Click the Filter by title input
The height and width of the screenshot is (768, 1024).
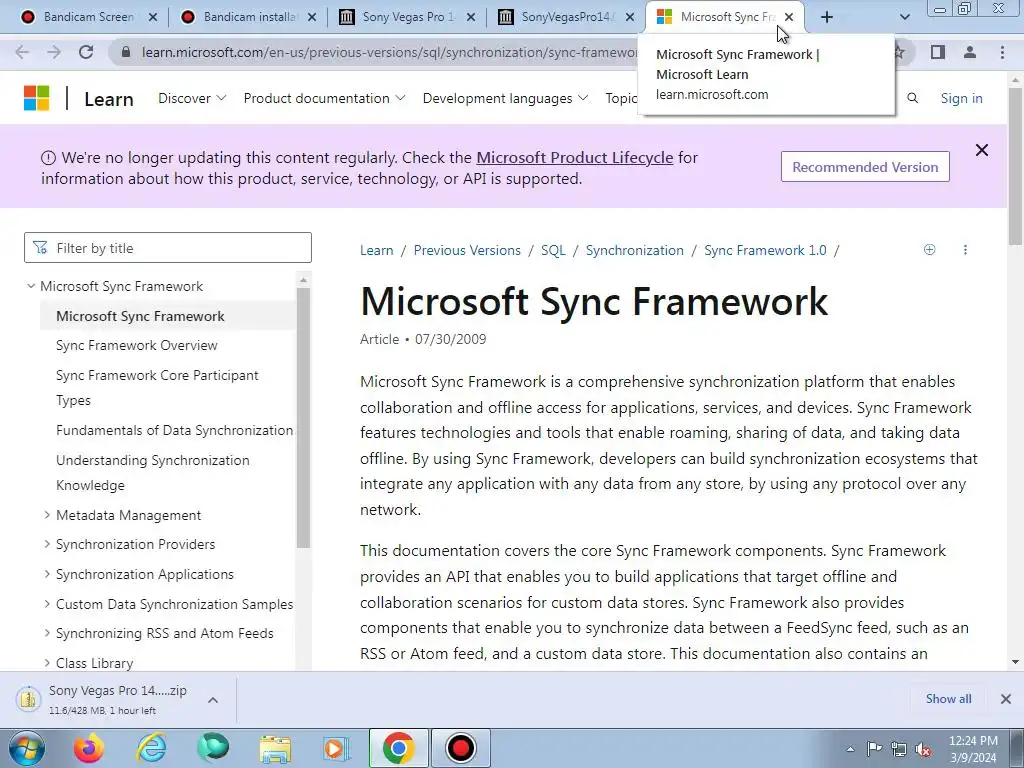[x=168, y=248]
